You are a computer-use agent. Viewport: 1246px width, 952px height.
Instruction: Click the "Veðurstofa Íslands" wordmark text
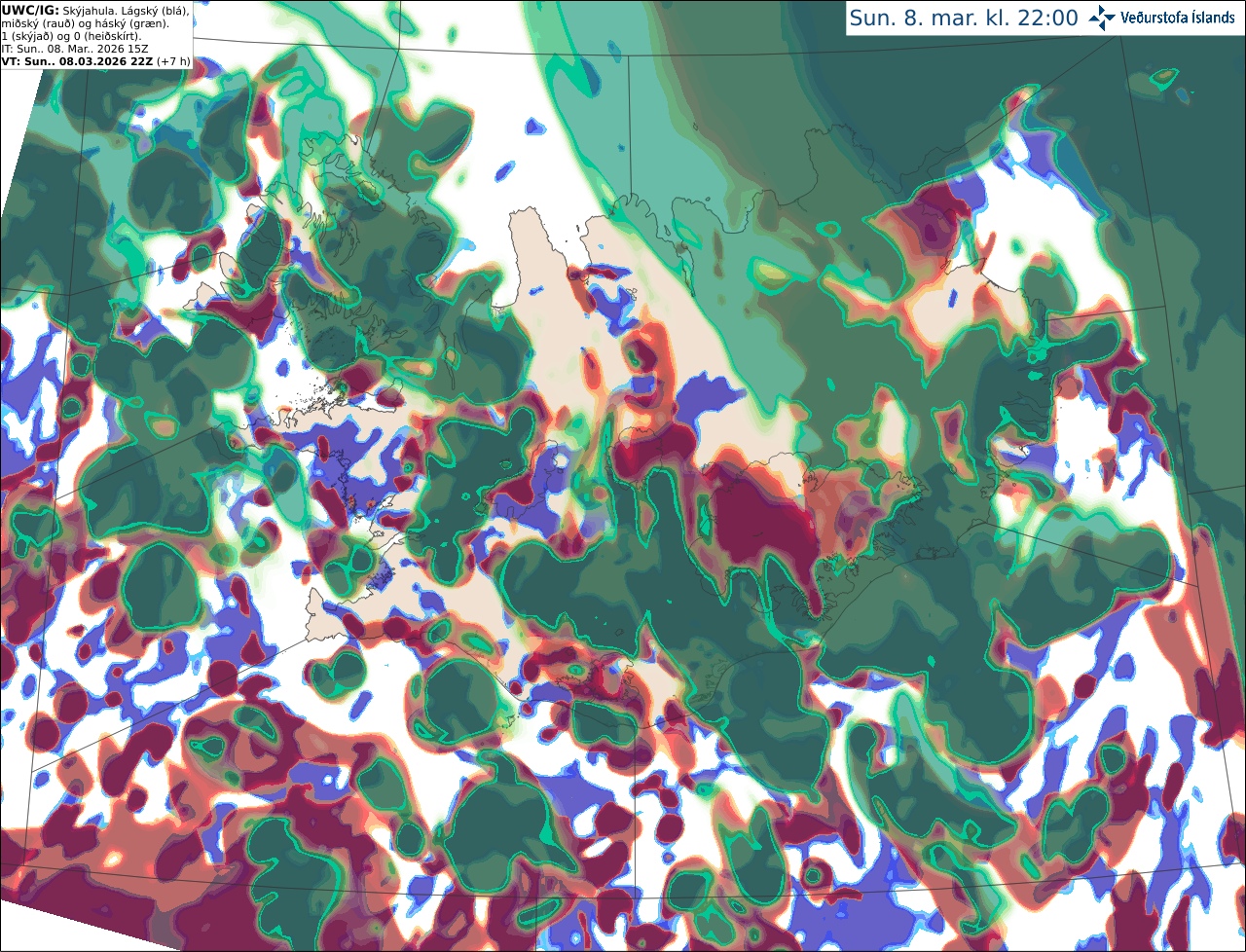(1179, 18)
